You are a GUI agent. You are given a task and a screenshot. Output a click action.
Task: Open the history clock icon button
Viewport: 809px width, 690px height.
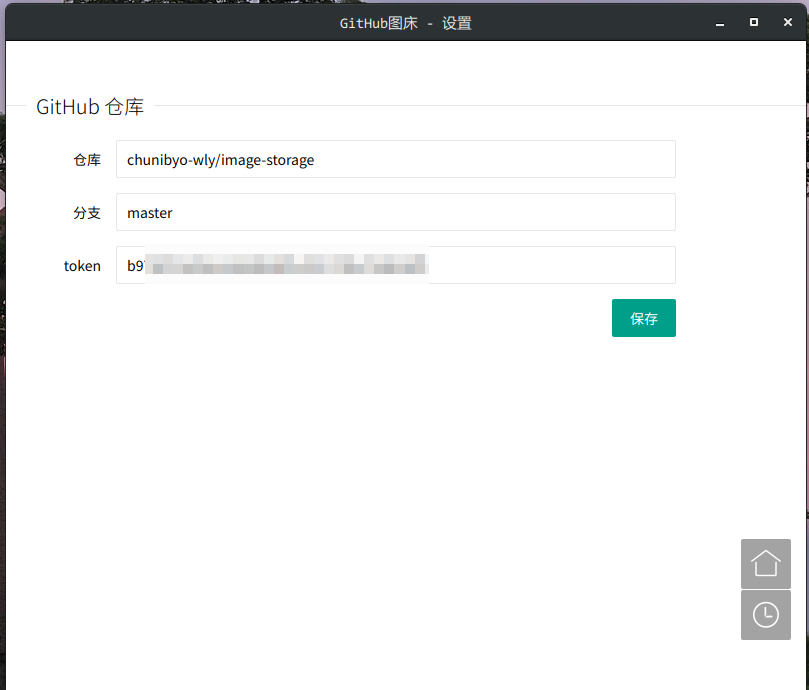(x=766, y=615)
